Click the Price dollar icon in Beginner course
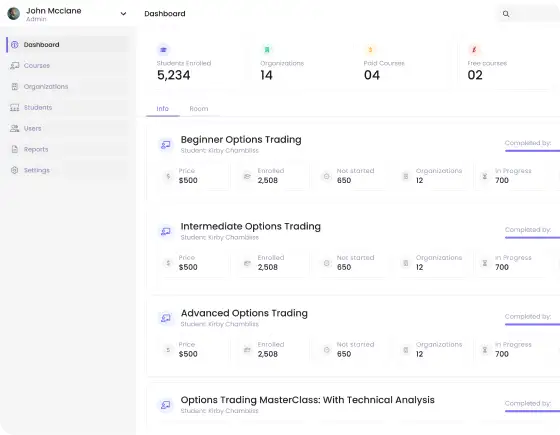 pyautogui.click(x=168, y=176)
